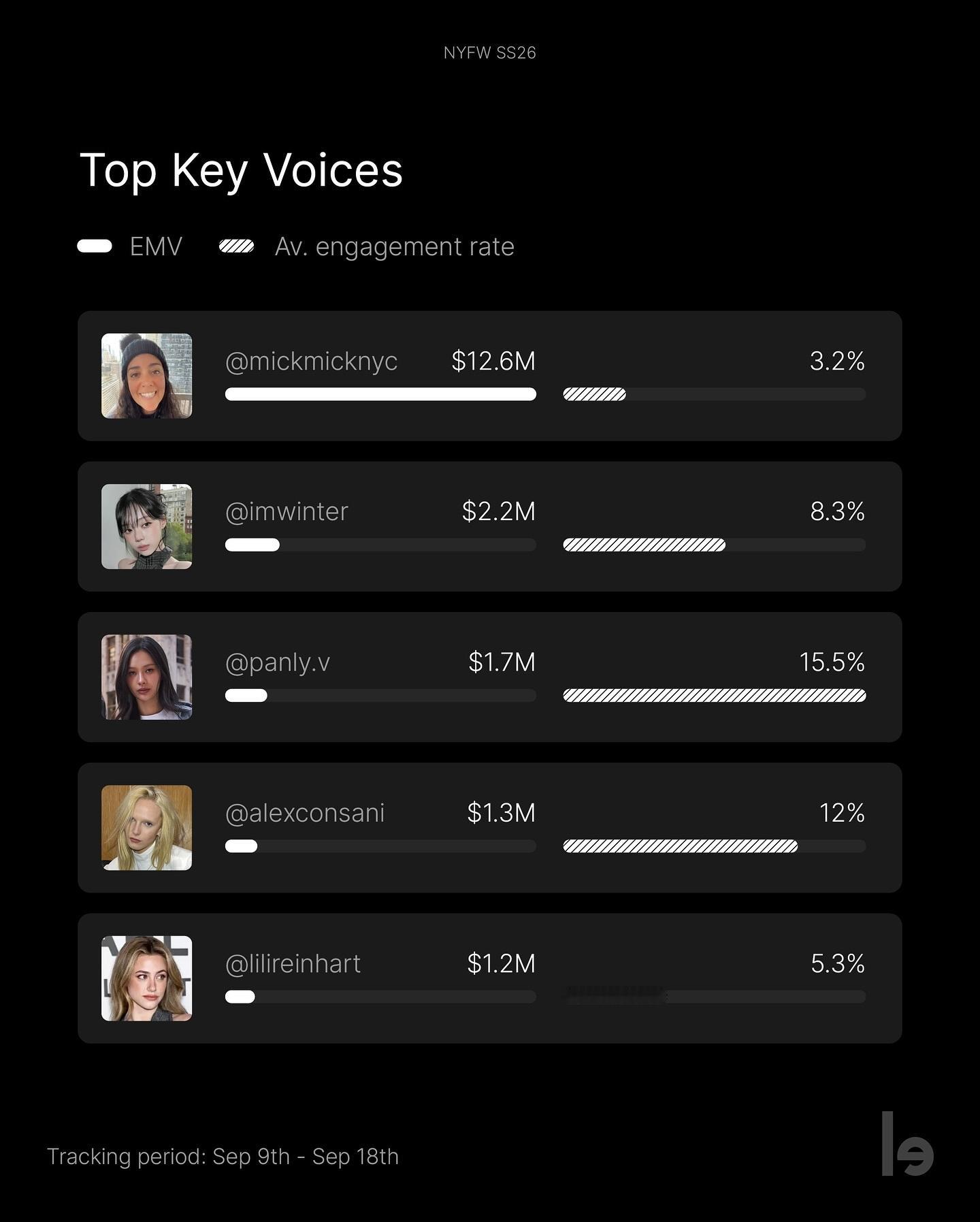This screenshot has height=1222, width=980.
Task: Click the 8.3% engagement rate bar
Action: pos(715,545)
